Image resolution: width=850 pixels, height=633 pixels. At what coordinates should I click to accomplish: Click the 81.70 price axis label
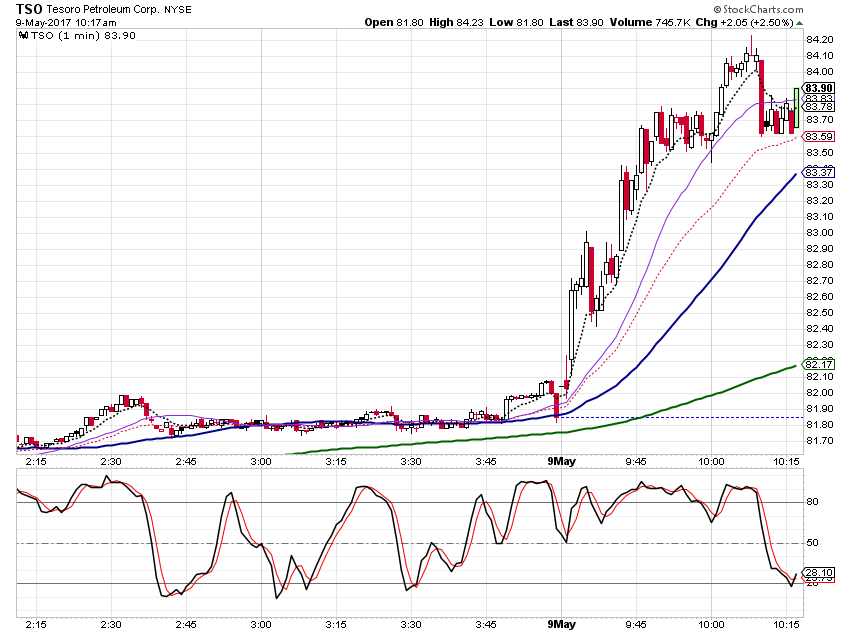click(820, 441)
